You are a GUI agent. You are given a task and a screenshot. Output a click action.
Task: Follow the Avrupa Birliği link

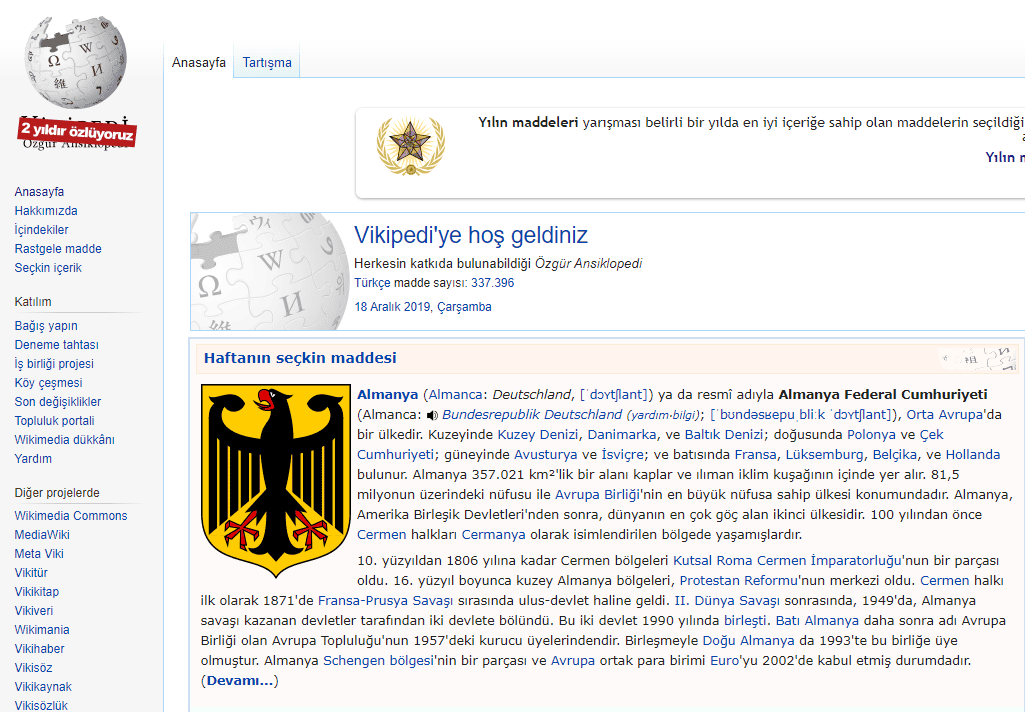(x=597, y=495)
